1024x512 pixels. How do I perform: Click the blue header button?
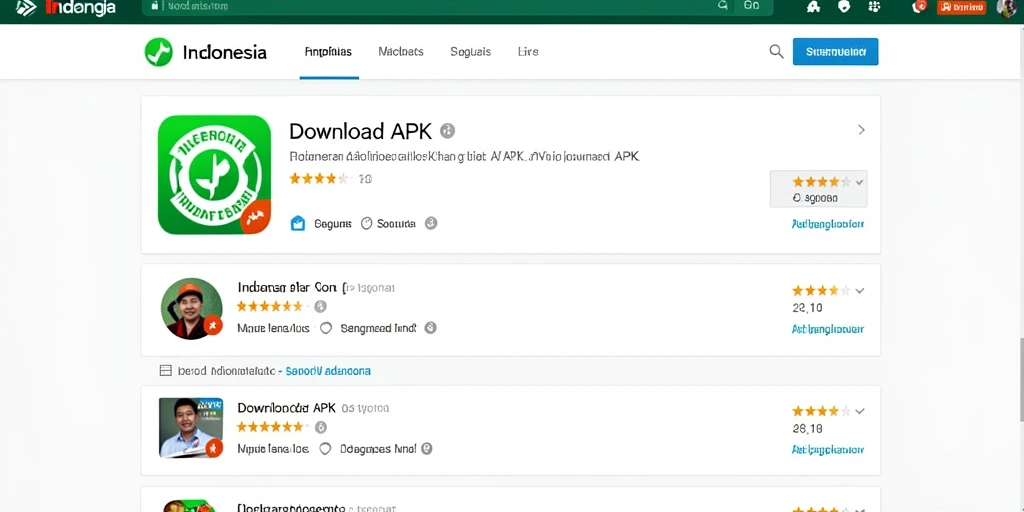(835, 52)
